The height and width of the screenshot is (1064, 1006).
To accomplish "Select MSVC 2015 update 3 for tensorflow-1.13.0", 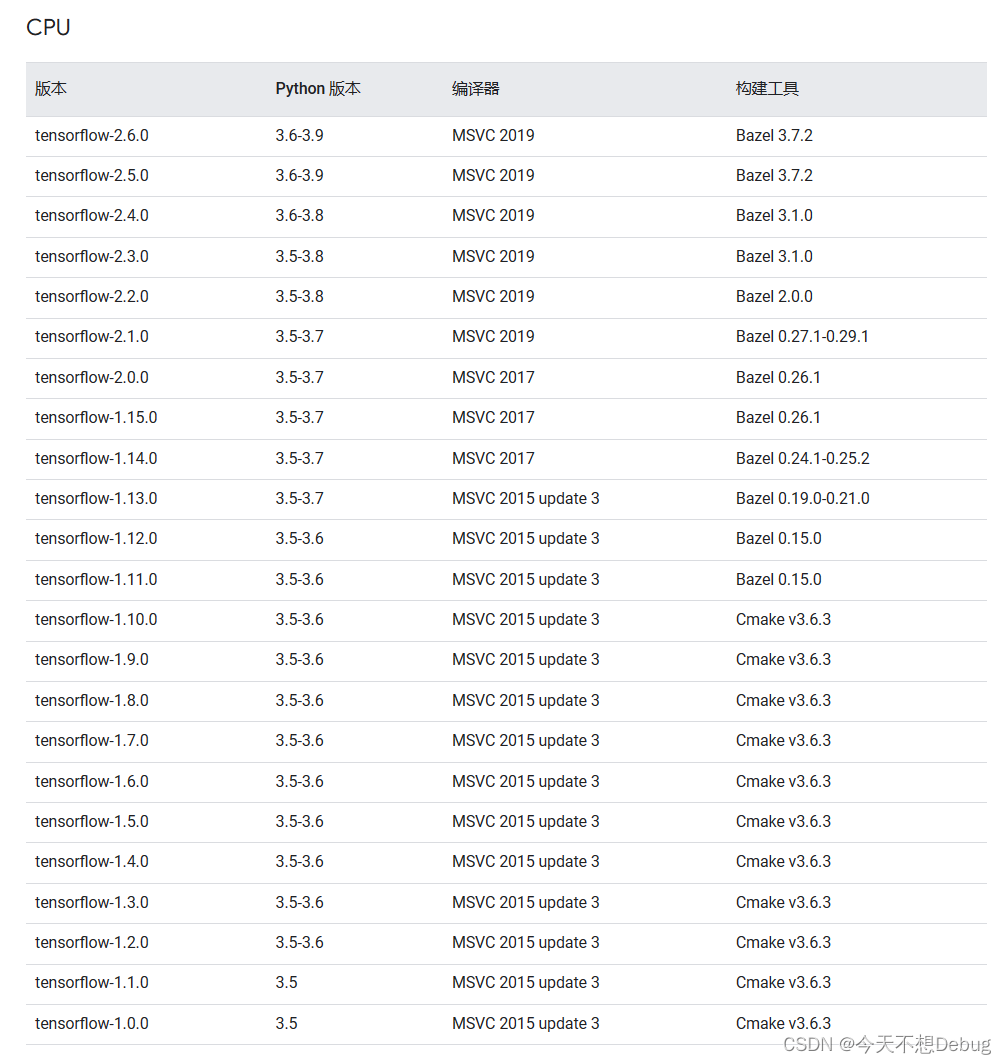I will pos(526,499).
